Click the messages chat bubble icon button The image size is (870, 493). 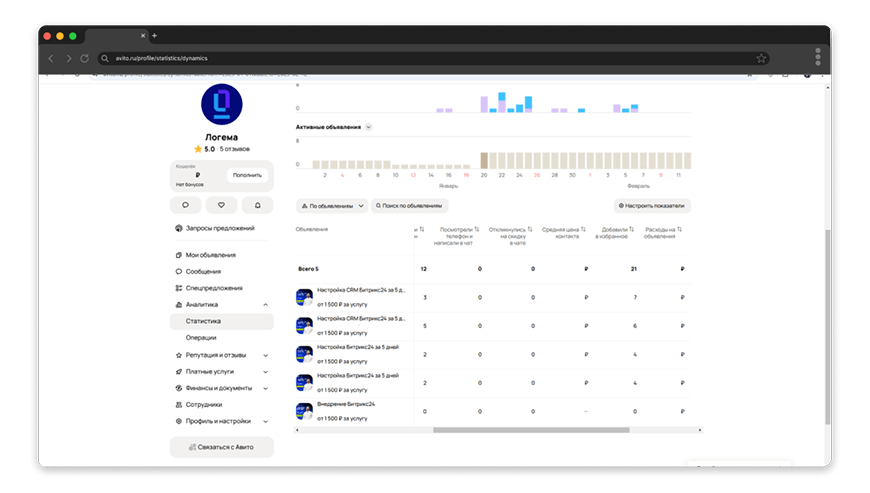185,205
